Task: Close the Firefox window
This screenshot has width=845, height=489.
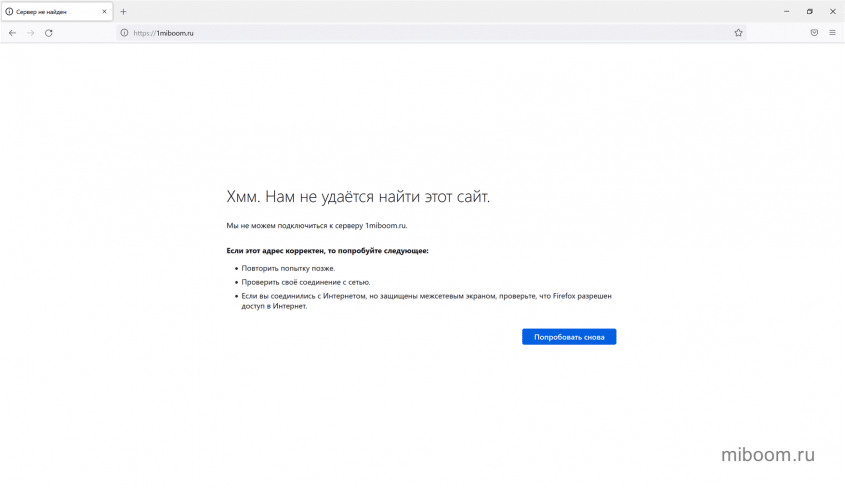Action: [832, 11]
